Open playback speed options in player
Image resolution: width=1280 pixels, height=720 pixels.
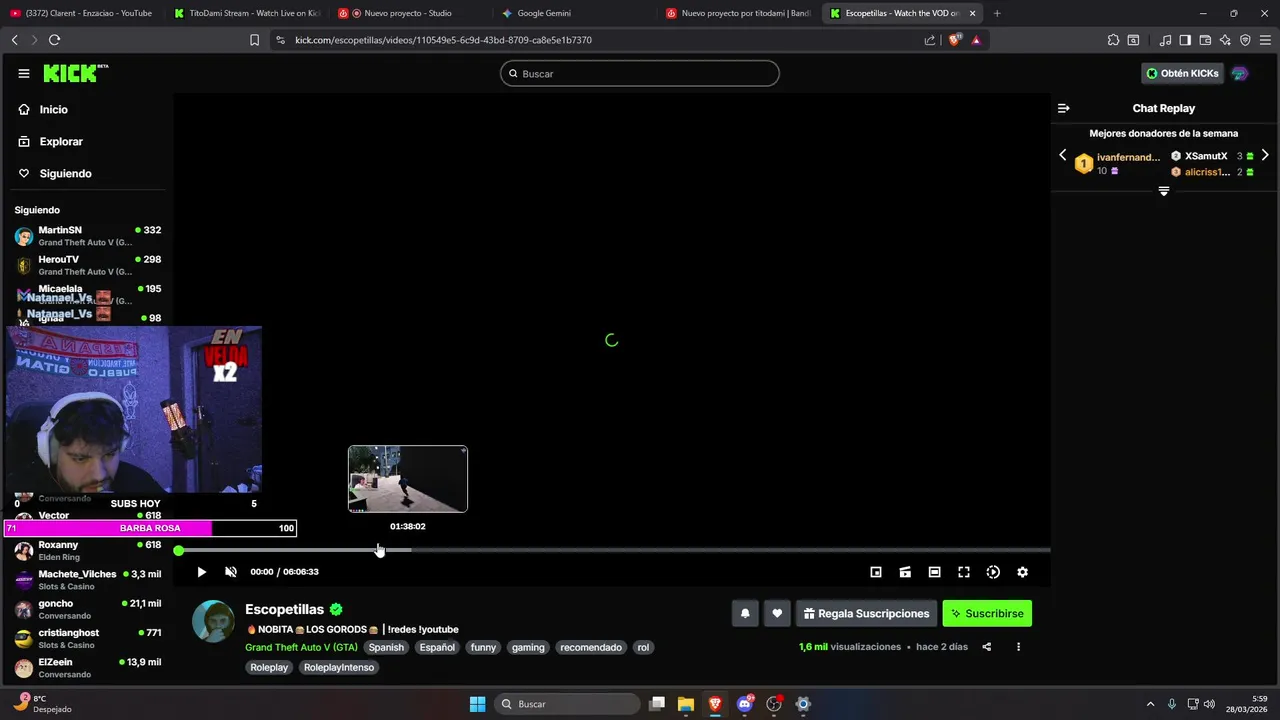(993, 572)
